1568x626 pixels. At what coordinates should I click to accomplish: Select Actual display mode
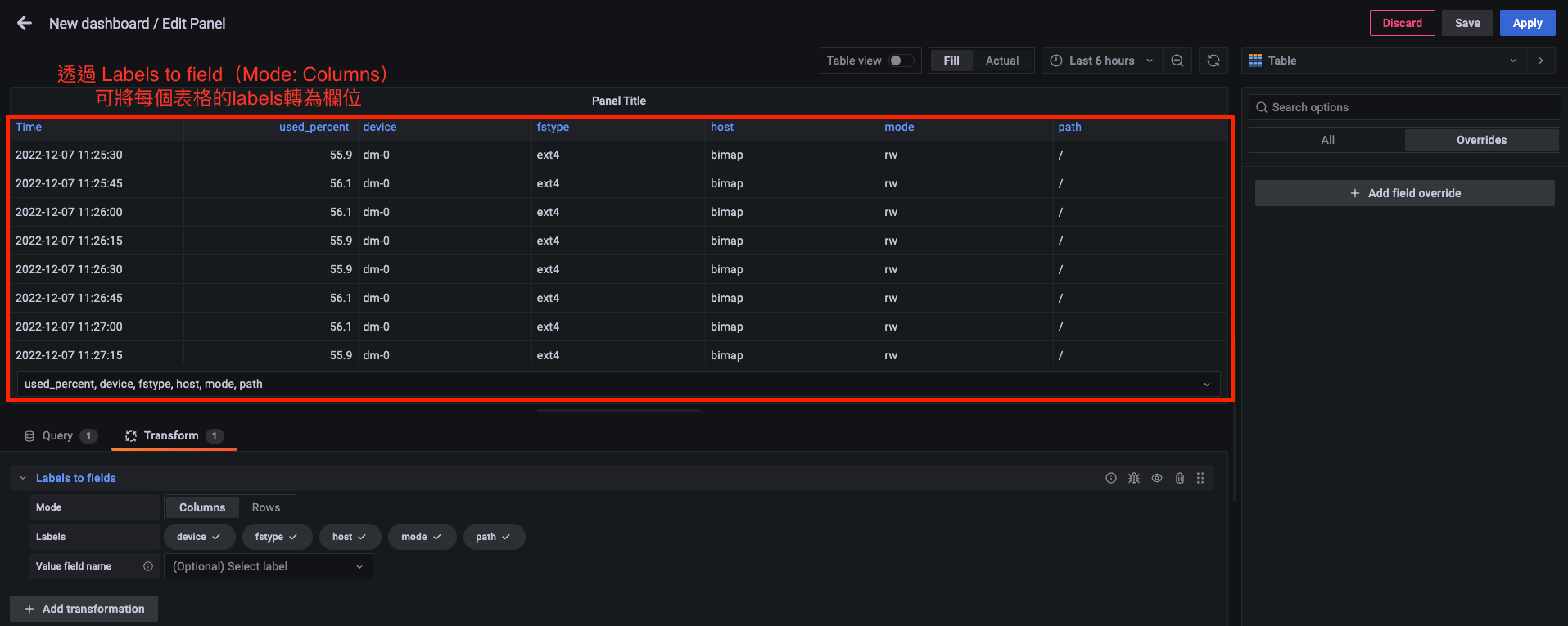click(1002, 61)
